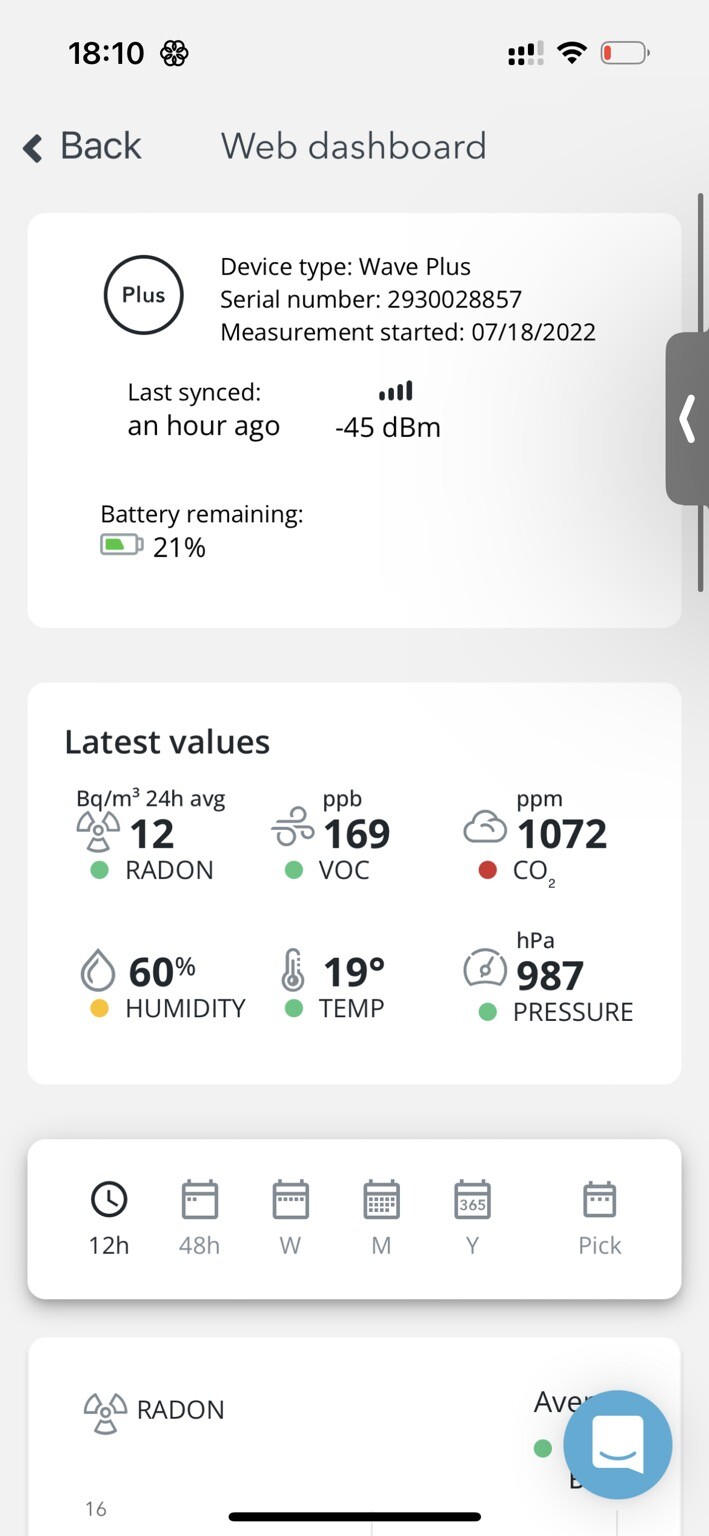Tap the thermometer temperature icon
This screenshot has height=1536, width=709.
pyautogui.click(x=292, y=970)
